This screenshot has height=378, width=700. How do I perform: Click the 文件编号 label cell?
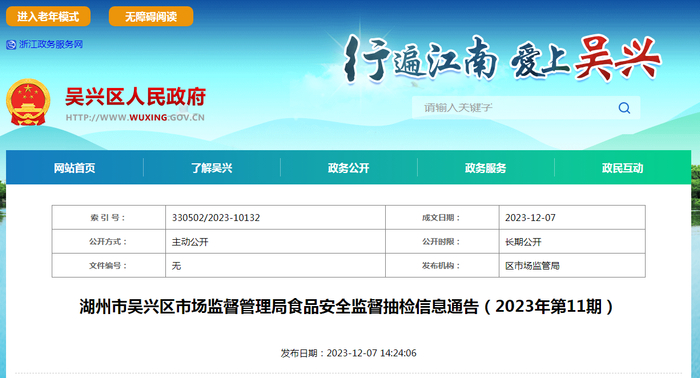(108, 266)
